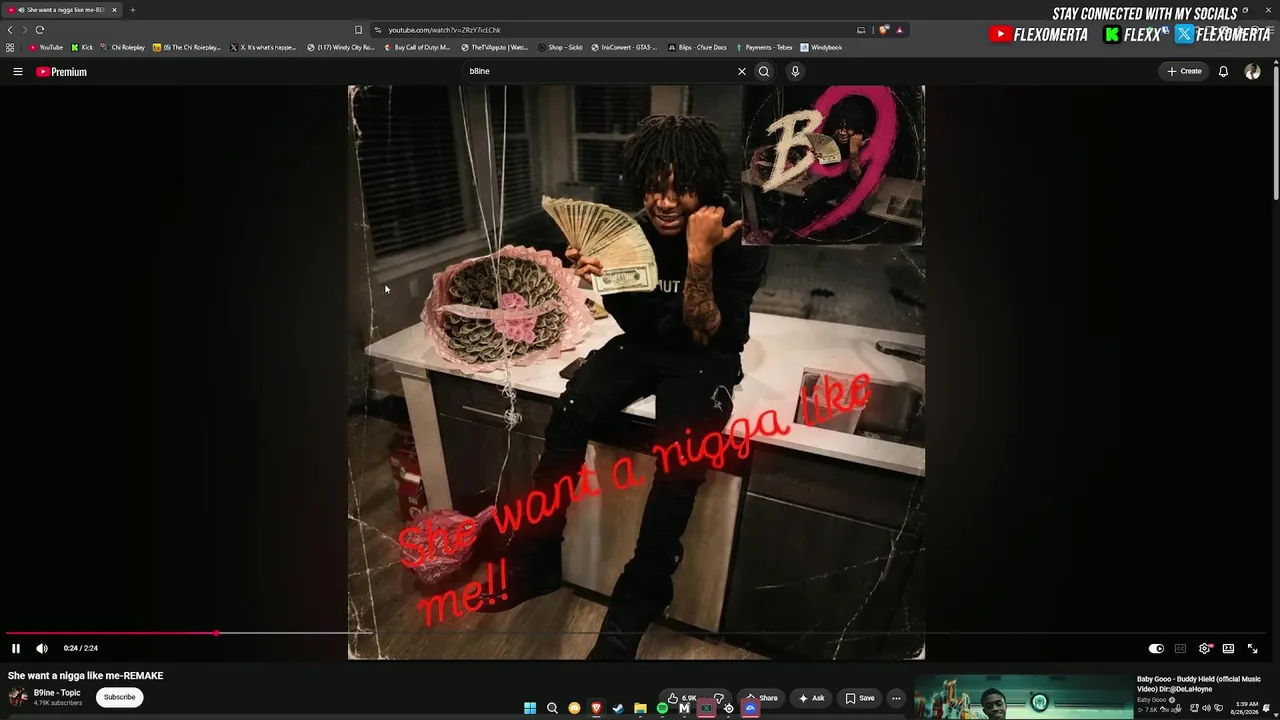Image resolution: width=1280 pixels, height=720 pixels.
Task: Click the browser address bar URL
Action: coord(444,30)
